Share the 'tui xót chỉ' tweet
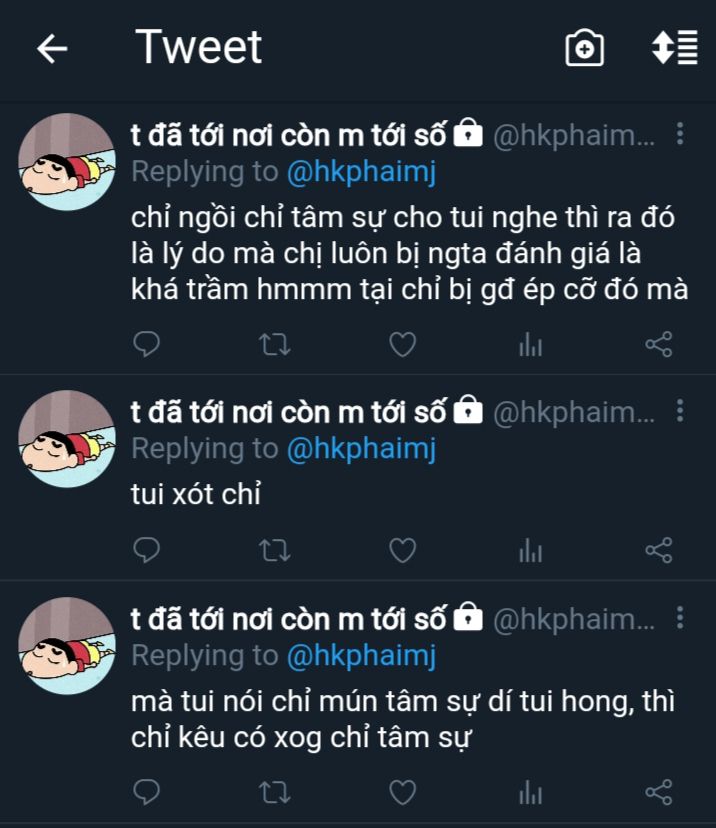The image size is (716, 828). 658,550
